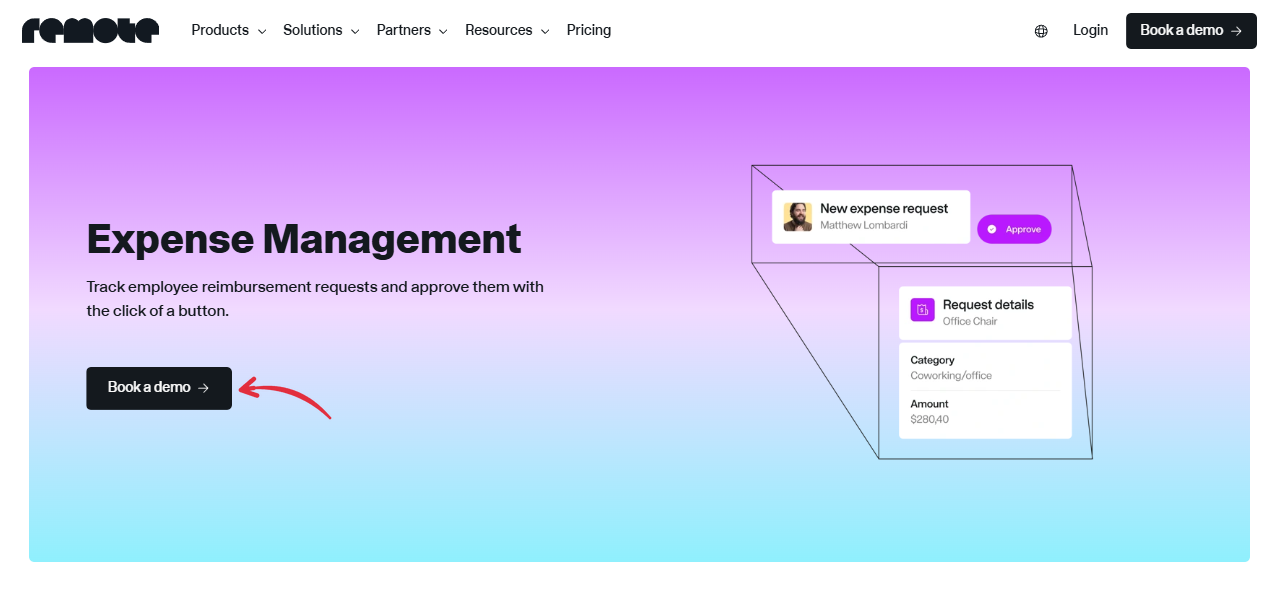Click the New expense request title

coord(884,208)
